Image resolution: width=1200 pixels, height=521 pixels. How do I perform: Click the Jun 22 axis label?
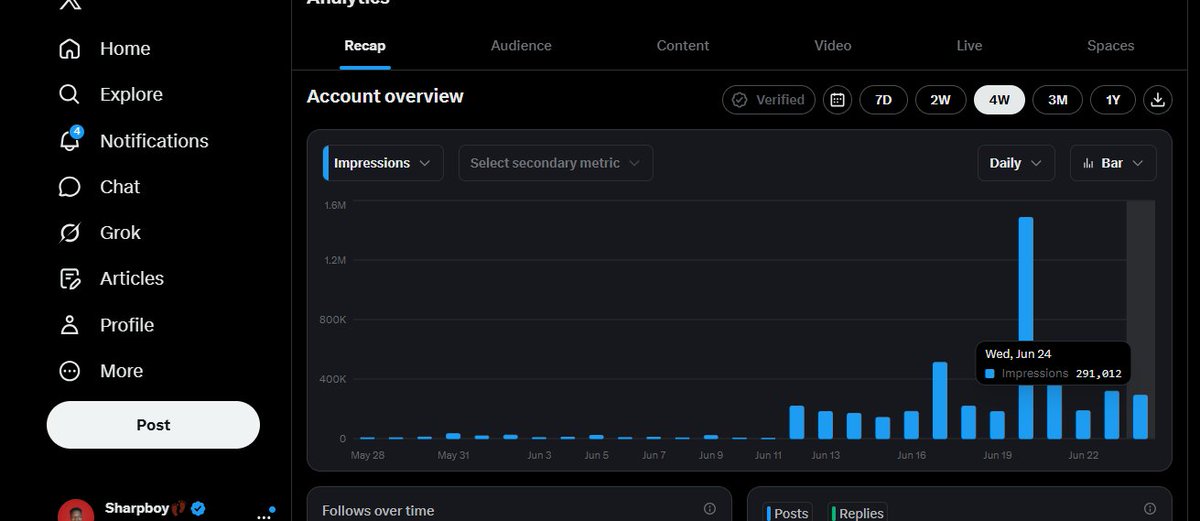[1084, 456]
